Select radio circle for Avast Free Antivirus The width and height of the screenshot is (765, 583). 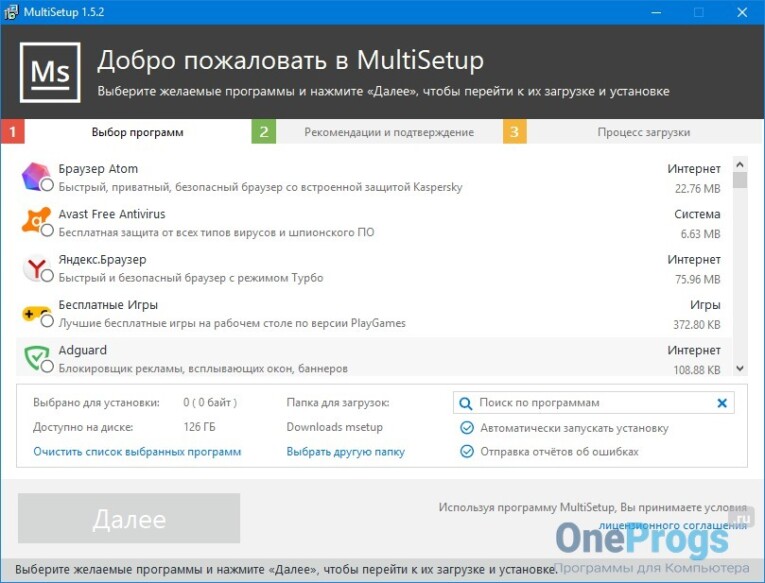point(47,230)
